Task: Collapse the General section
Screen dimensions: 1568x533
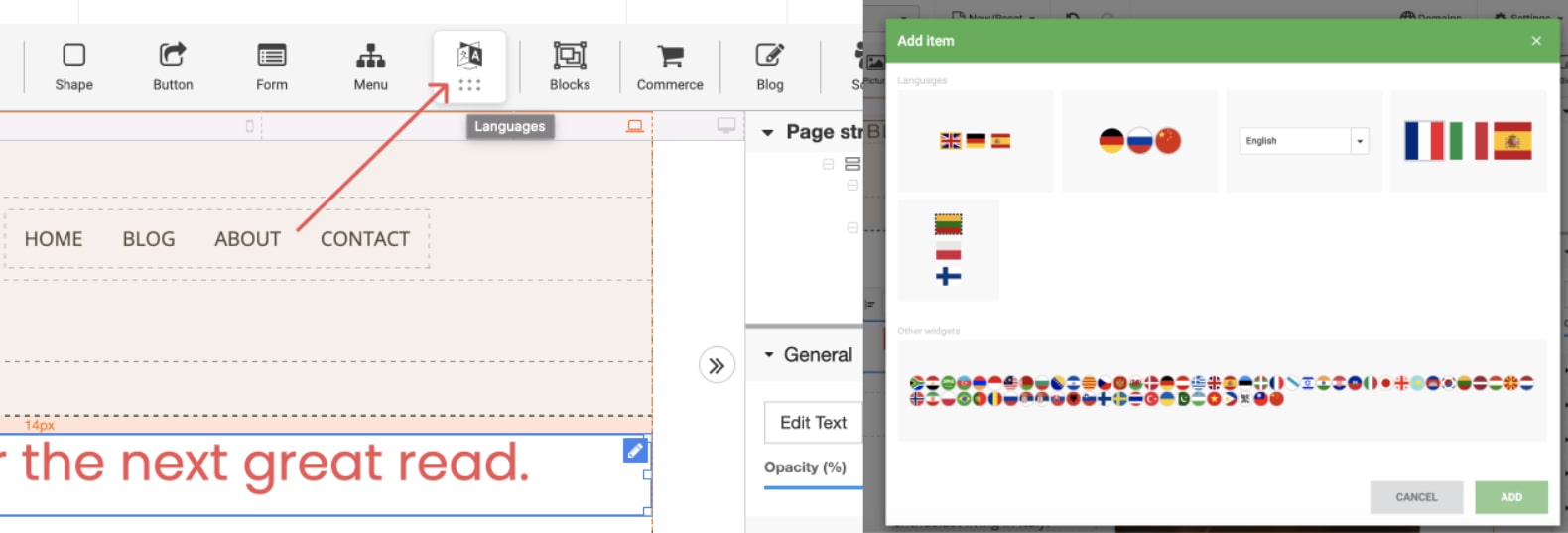Action: pos(769,355)
